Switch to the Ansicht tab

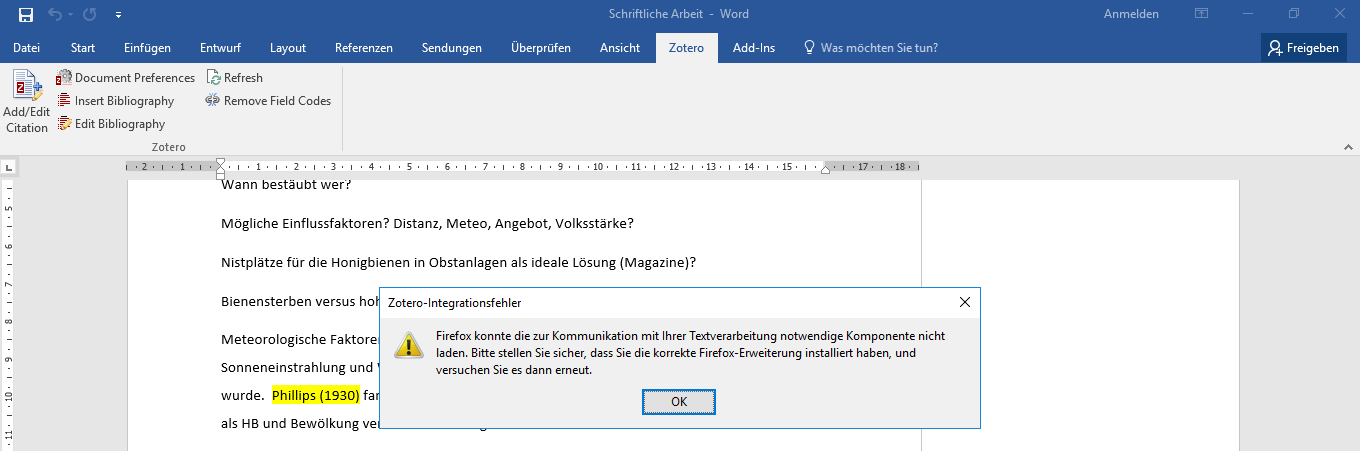pyautogui.click(x=620, y=47)
